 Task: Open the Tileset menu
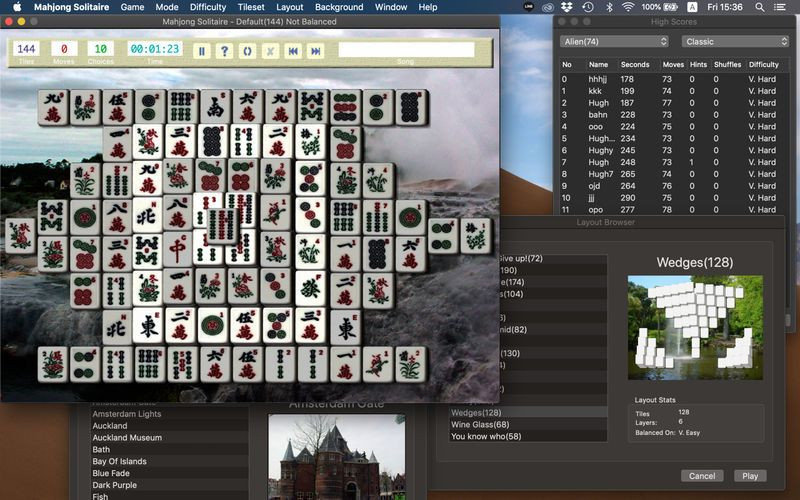coord(251,7)
